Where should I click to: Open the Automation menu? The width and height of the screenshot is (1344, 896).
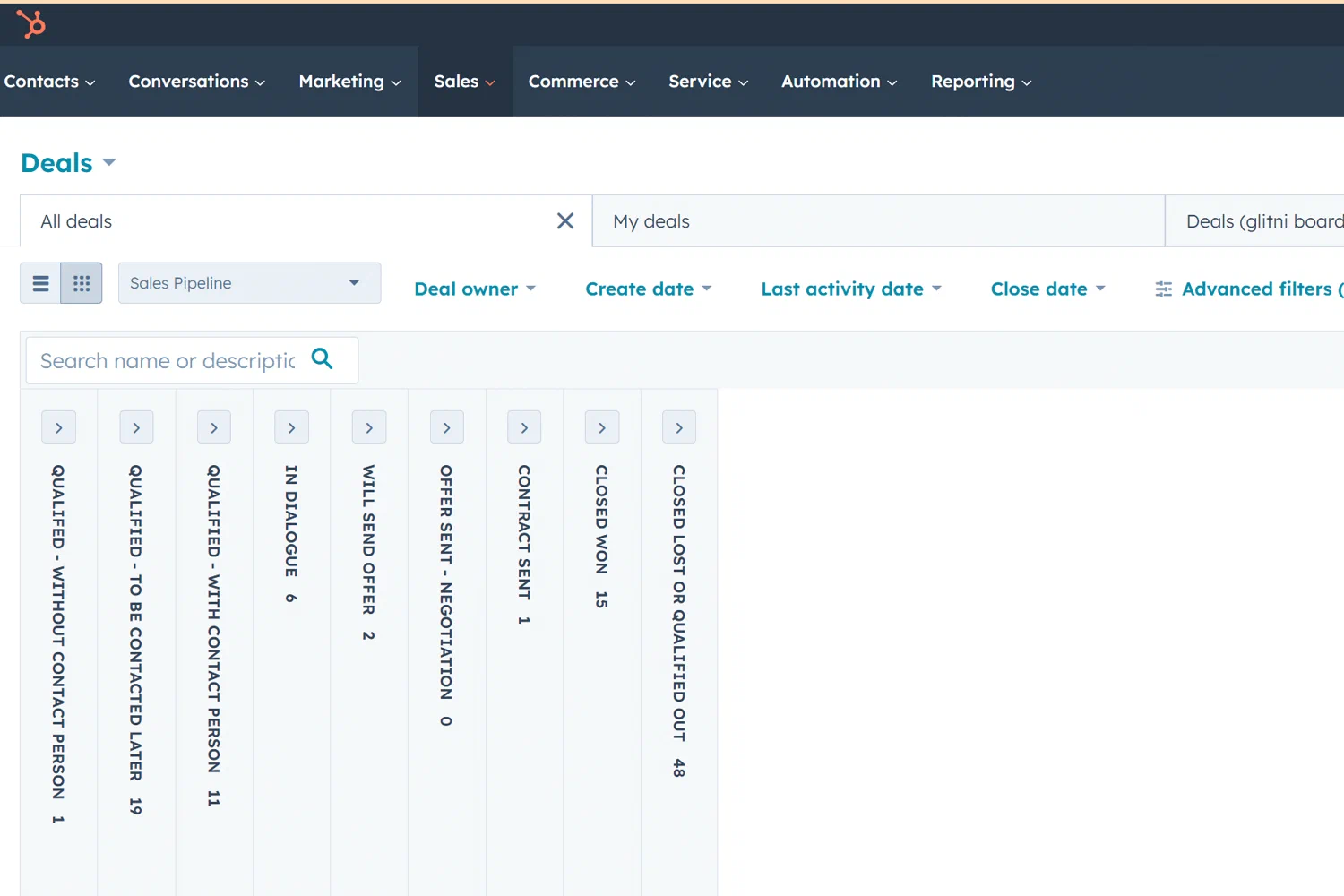pos(838,82)
